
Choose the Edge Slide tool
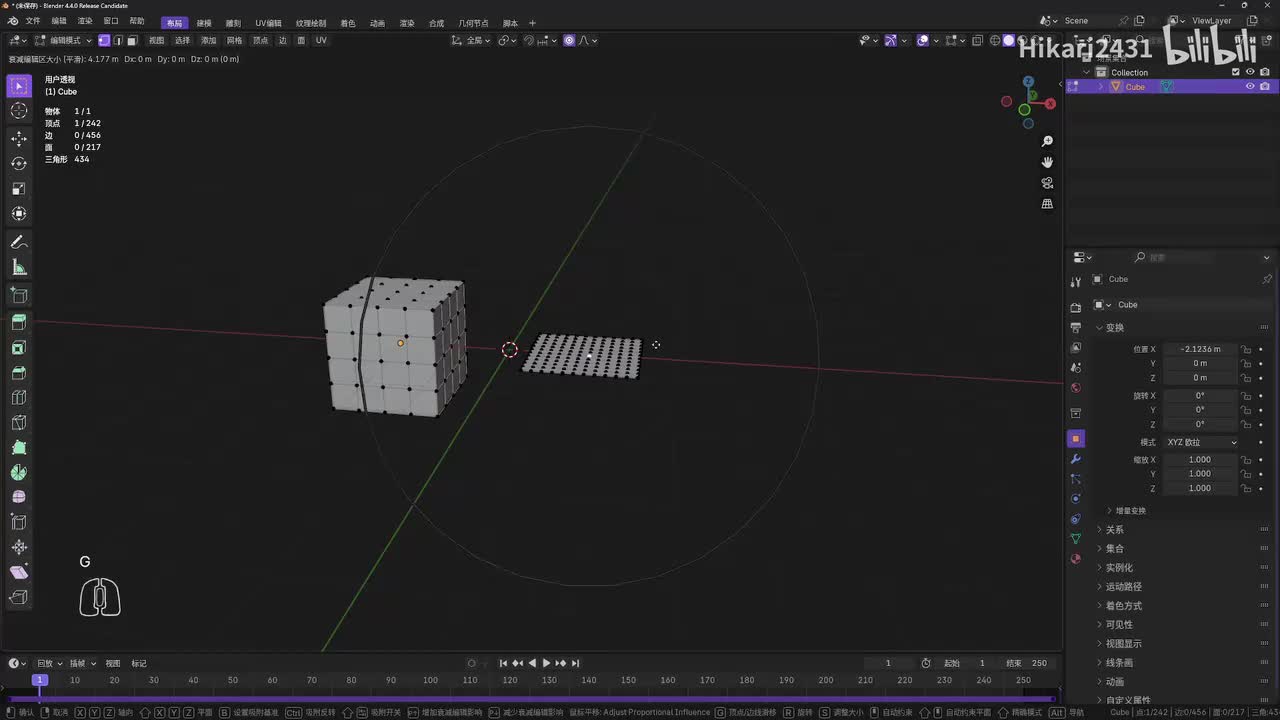click(x=19, y=522)
